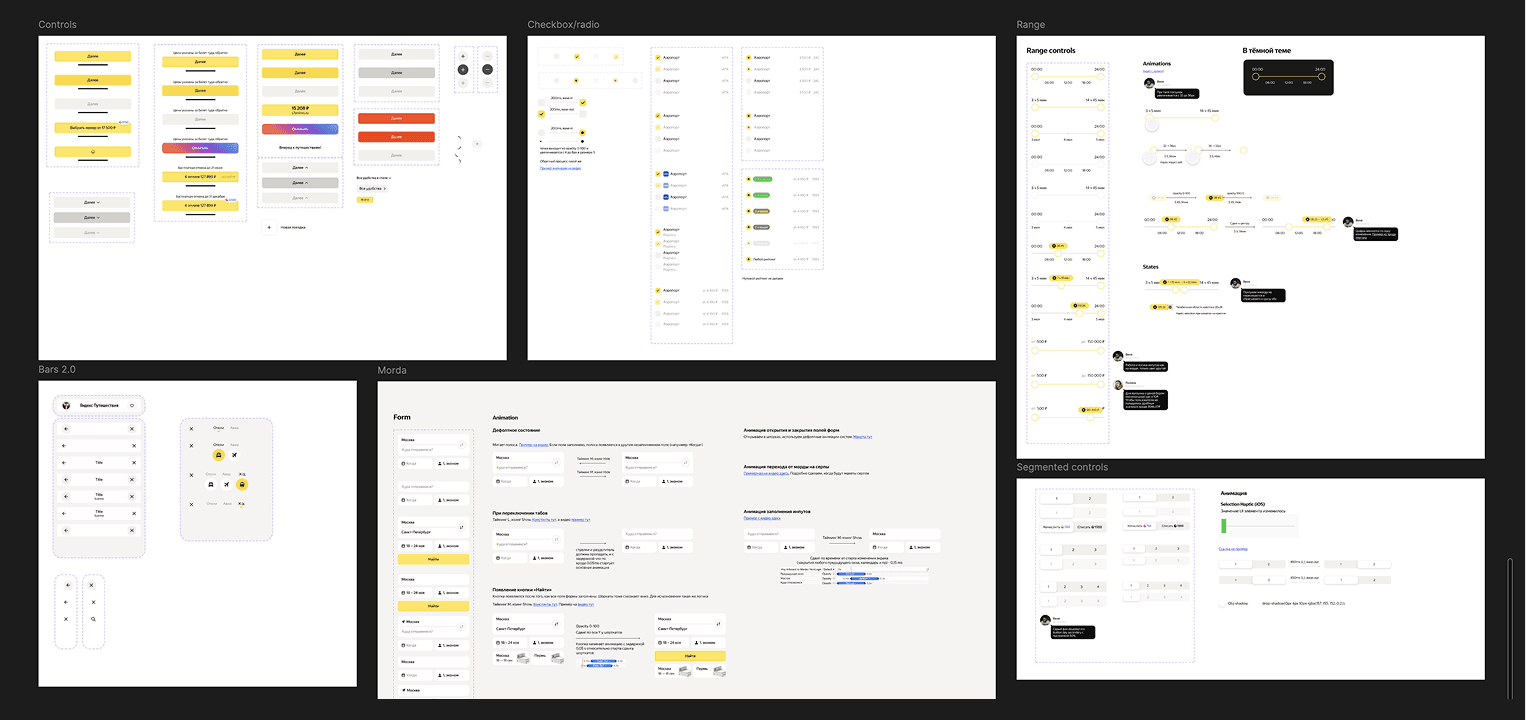Select the Segmented controls frame title
The height and width of the screenshot is (720, 1526).
point(1062,467)
